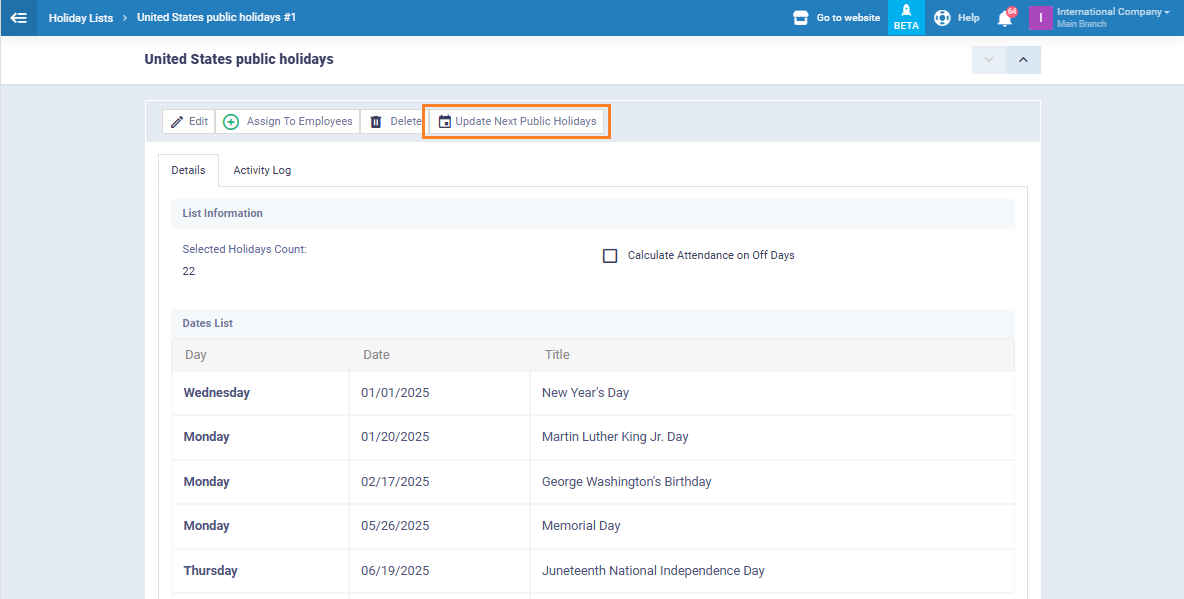Go to next record with down chevron

click(x=989, y=60)
